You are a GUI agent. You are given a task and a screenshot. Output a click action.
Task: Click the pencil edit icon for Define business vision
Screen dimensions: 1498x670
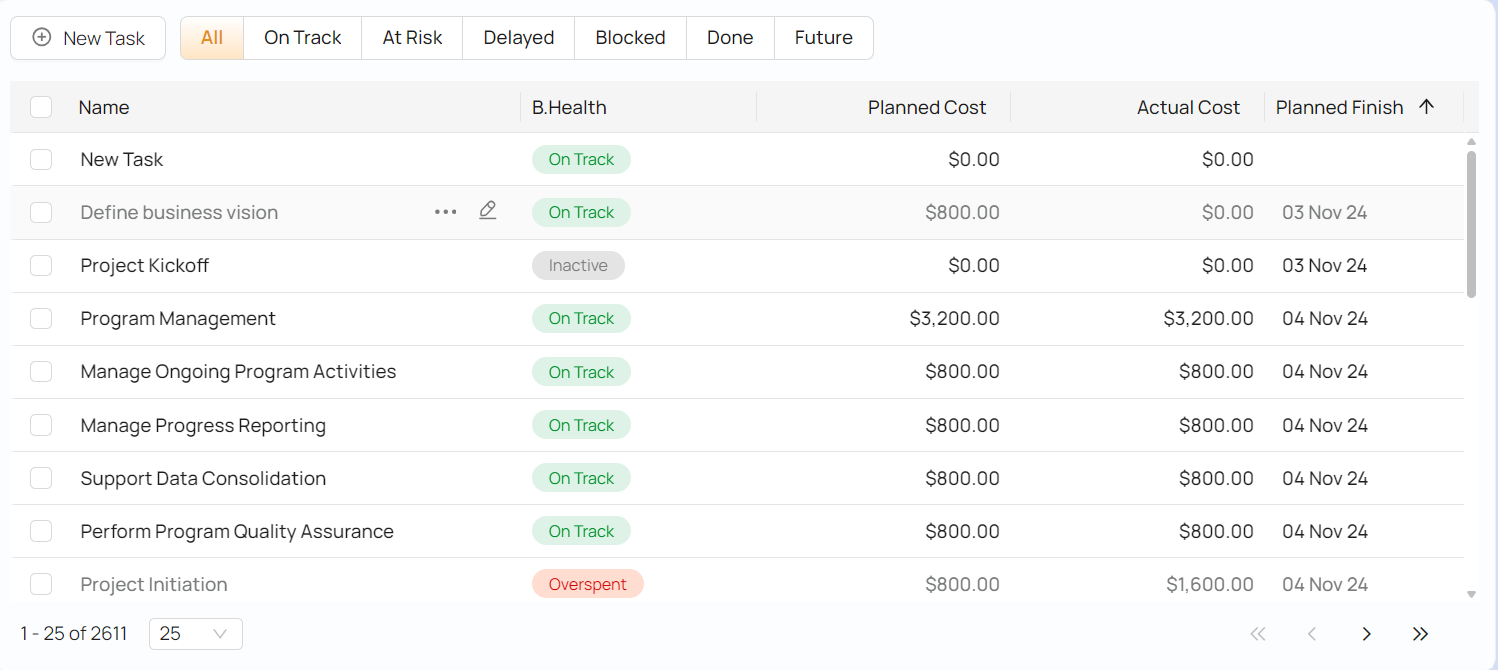point(488,211)
